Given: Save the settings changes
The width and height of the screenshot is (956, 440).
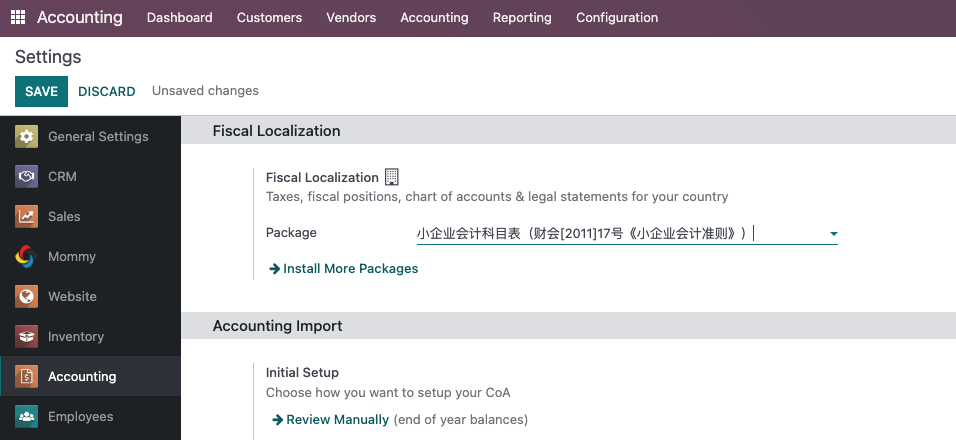Looking at the screenshot, I should click(41, 91).
